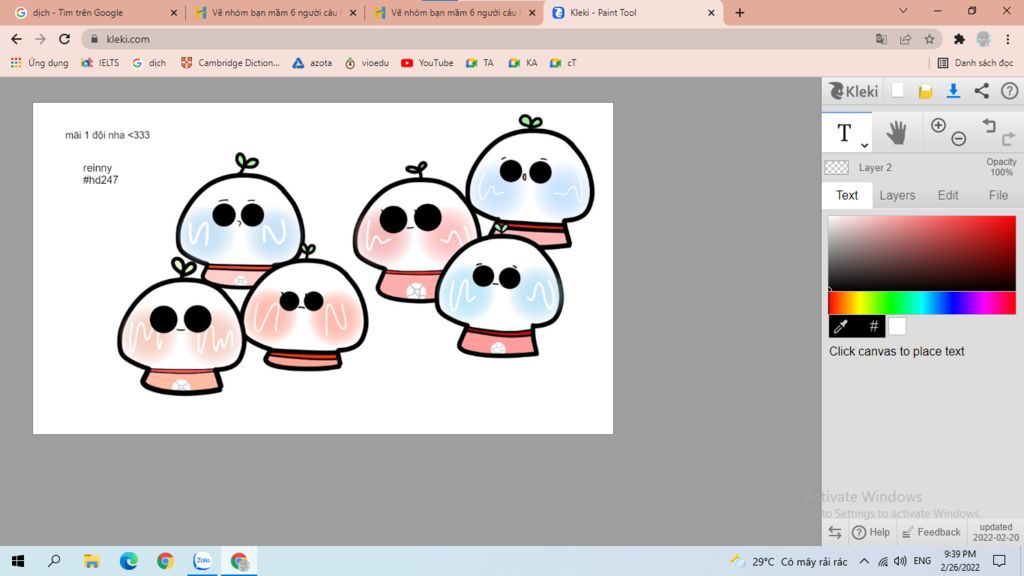
Task: Open the YouTube bookmark
Action: coord(427,63)
